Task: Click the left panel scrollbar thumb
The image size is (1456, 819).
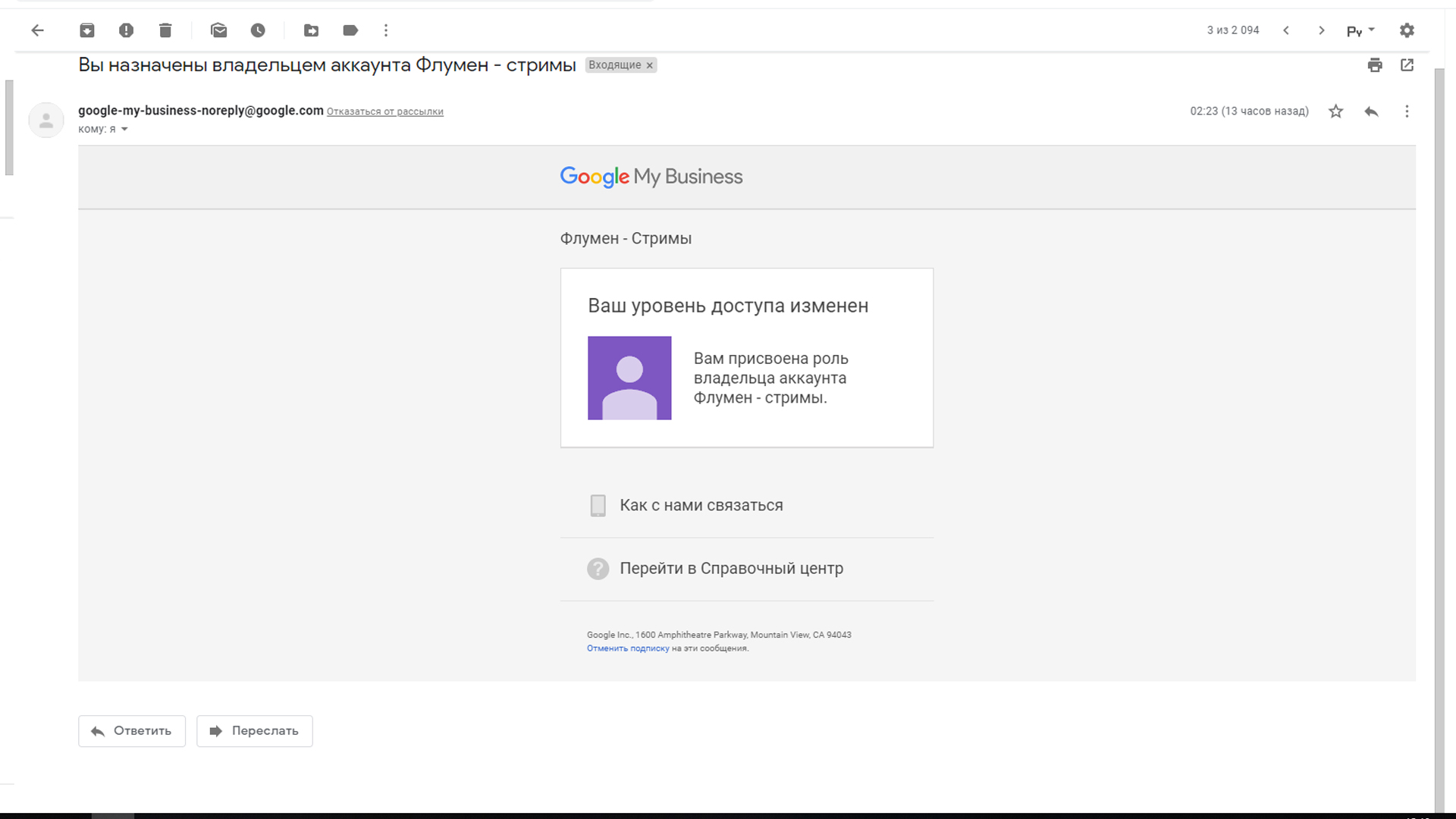Action: 9,127
